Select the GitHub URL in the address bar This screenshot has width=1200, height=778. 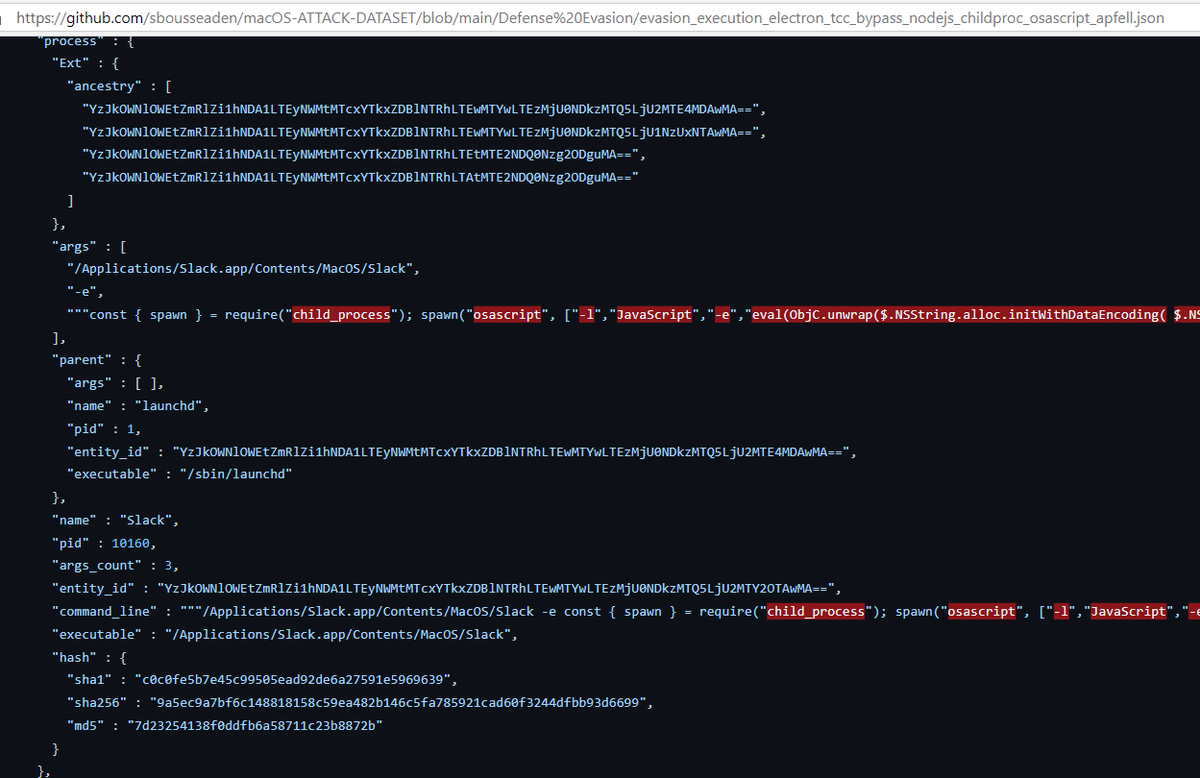pyautogui.click(x=590, y=18)
